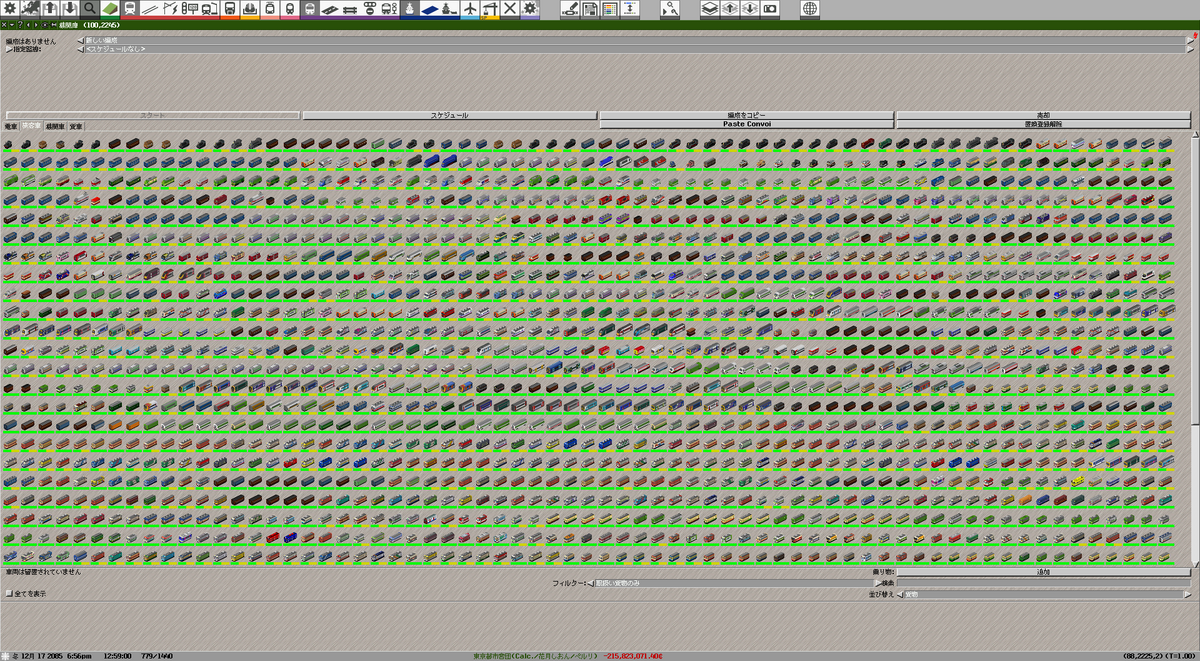
Task: Click the button below 売却
Action: point(1043,124)
